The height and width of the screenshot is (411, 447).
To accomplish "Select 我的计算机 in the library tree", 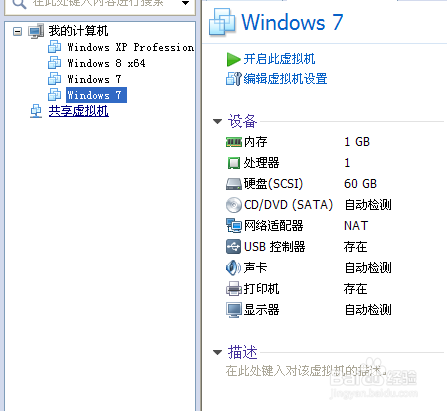I will tap(78, 31).
